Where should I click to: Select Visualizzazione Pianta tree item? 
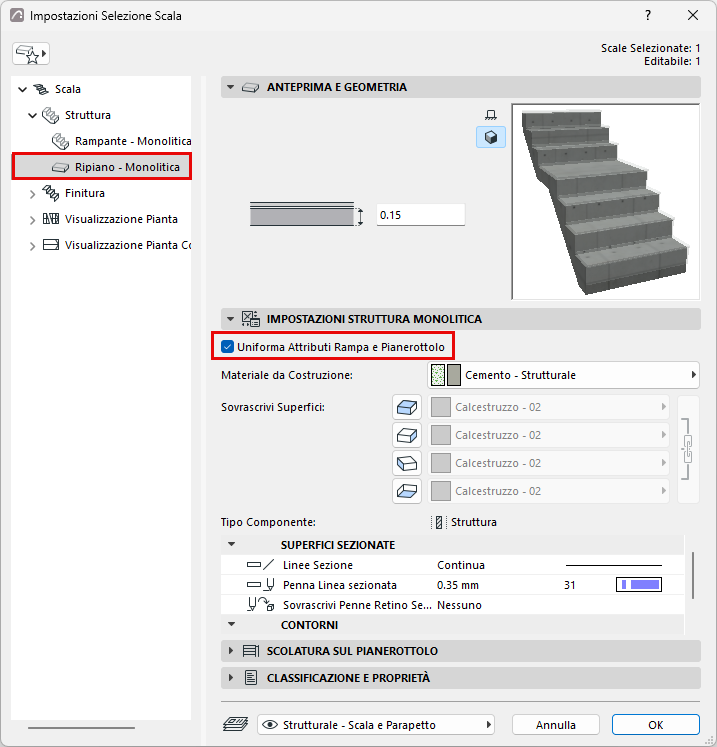click(x=121, y=219)
